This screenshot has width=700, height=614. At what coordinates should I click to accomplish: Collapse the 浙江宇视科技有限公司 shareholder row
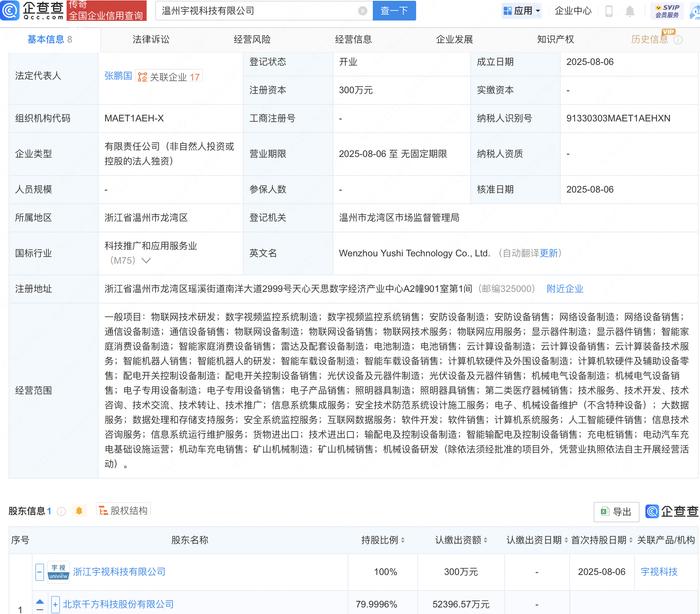[x=39, y=572]
